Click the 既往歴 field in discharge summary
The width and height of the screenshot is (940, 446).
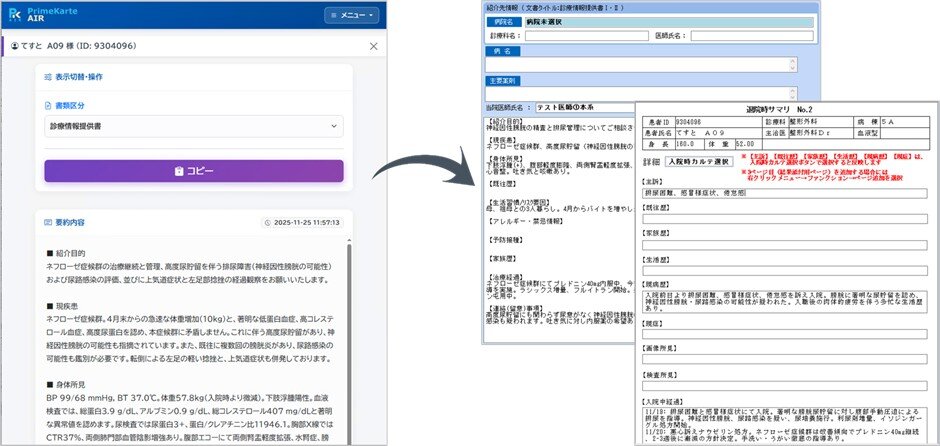click(785, 219)
